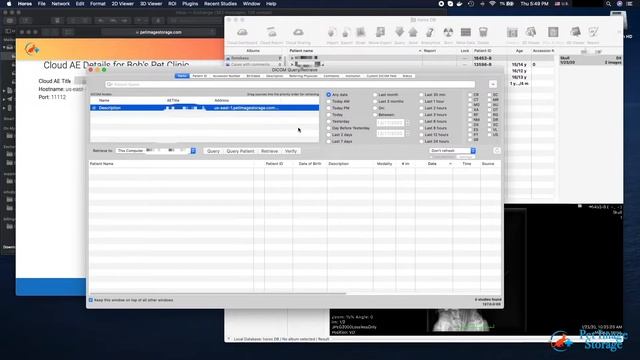Image resolution: width=640 pixels, height=360 pixels.
Task: Click the Report icon in Horos DB toolbar
Action: 593,33
